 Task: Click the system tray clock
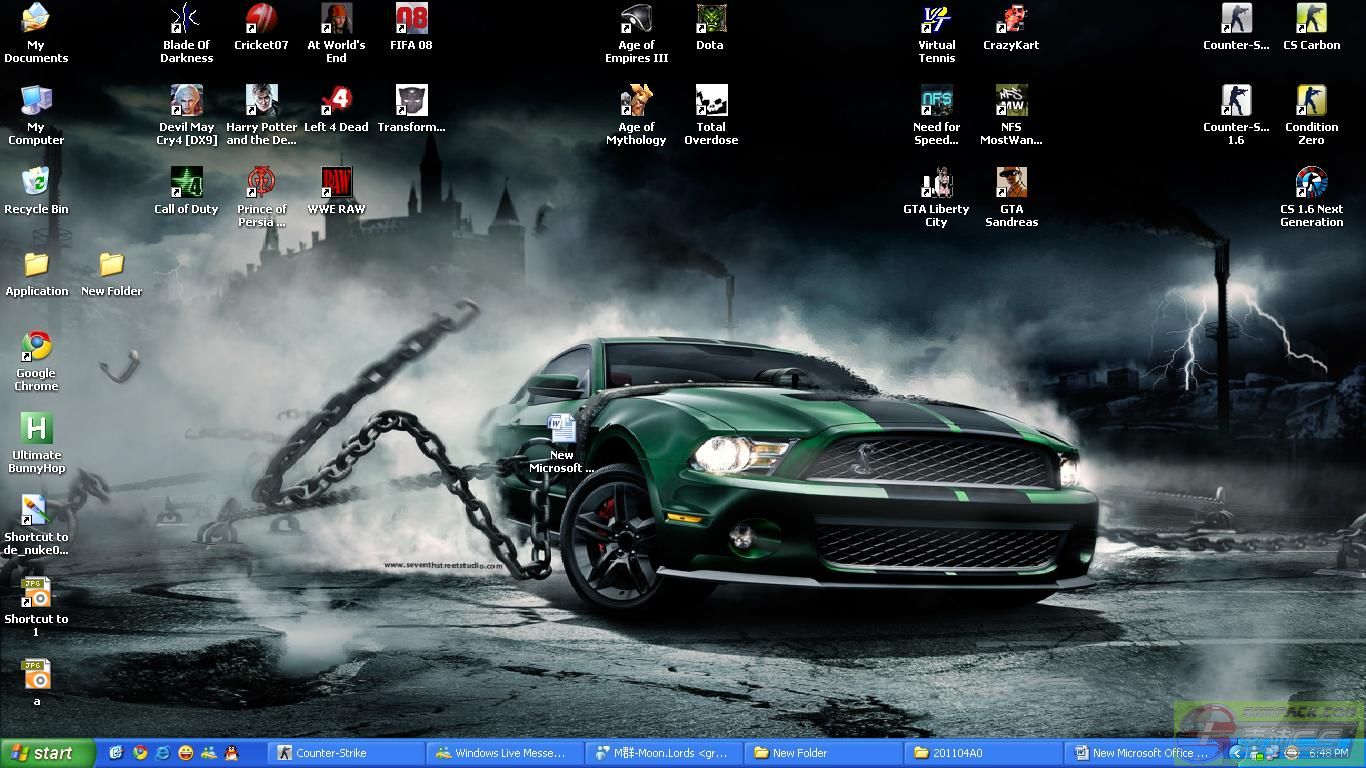point(1328,753)
